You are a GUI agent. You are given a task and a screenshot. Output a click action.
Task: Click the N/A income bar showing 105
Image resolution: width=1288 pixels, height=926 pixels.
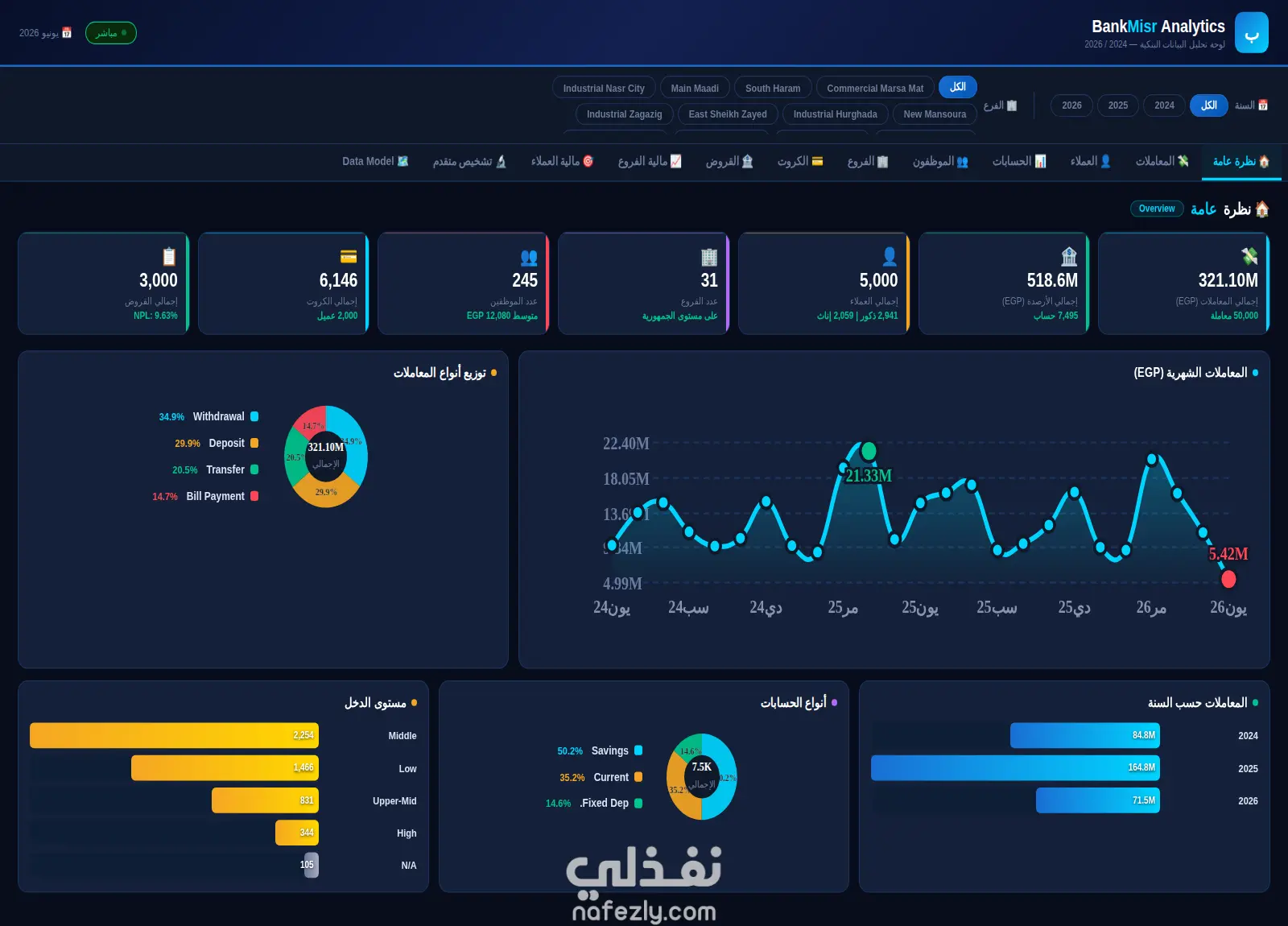312,865
